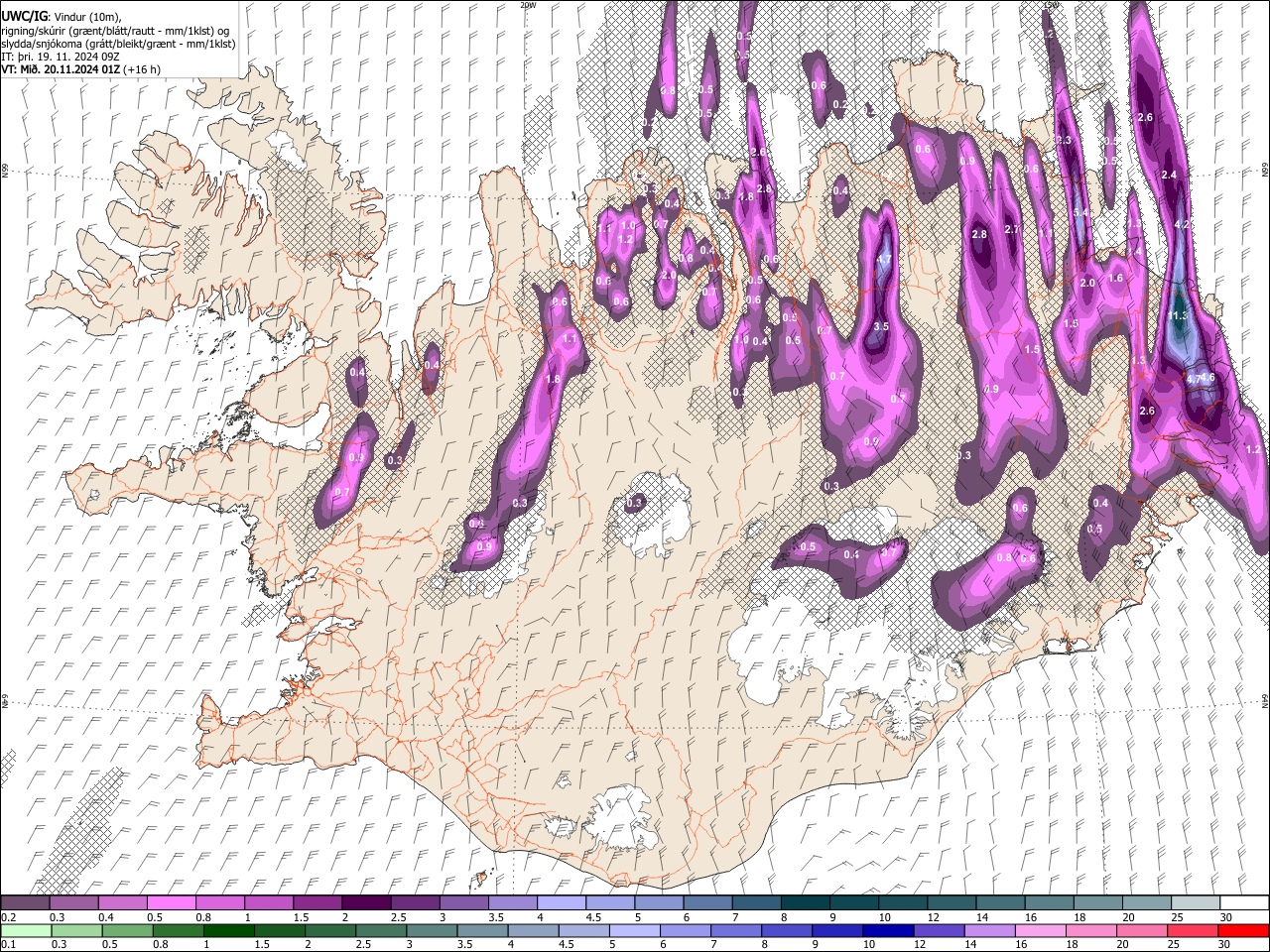Click the 2.3 precipitation value on the map
The image size is (1270, 952).
pyautogui.click(x=1065, y=141)
